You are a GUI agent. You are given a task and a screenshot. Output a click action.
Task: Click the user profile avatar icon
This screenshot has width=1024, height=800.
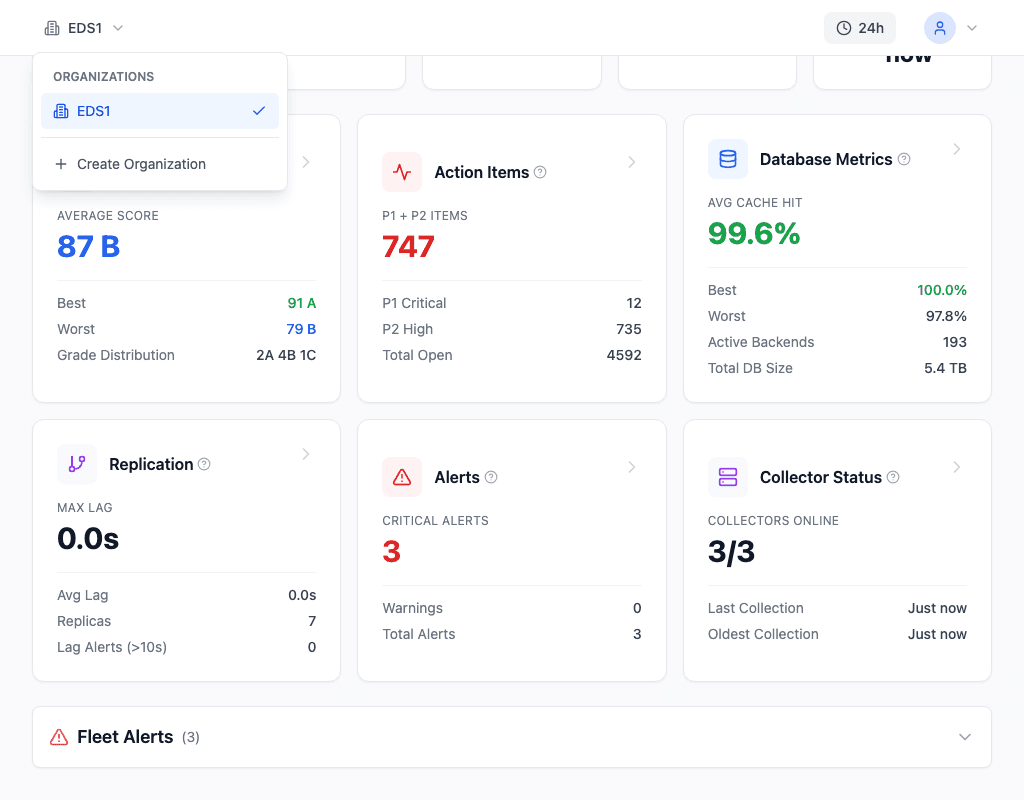point(939,28)
